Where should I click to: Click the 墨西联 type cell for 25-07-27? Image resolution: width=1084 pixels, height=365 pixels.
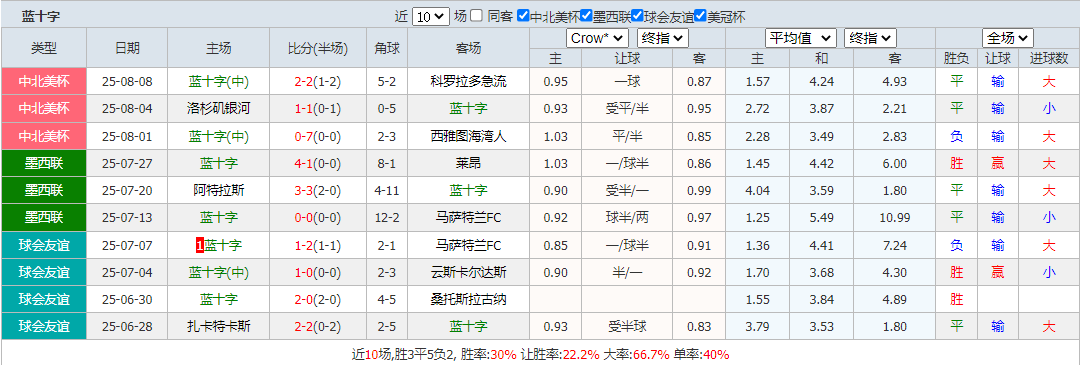(44, 164)
